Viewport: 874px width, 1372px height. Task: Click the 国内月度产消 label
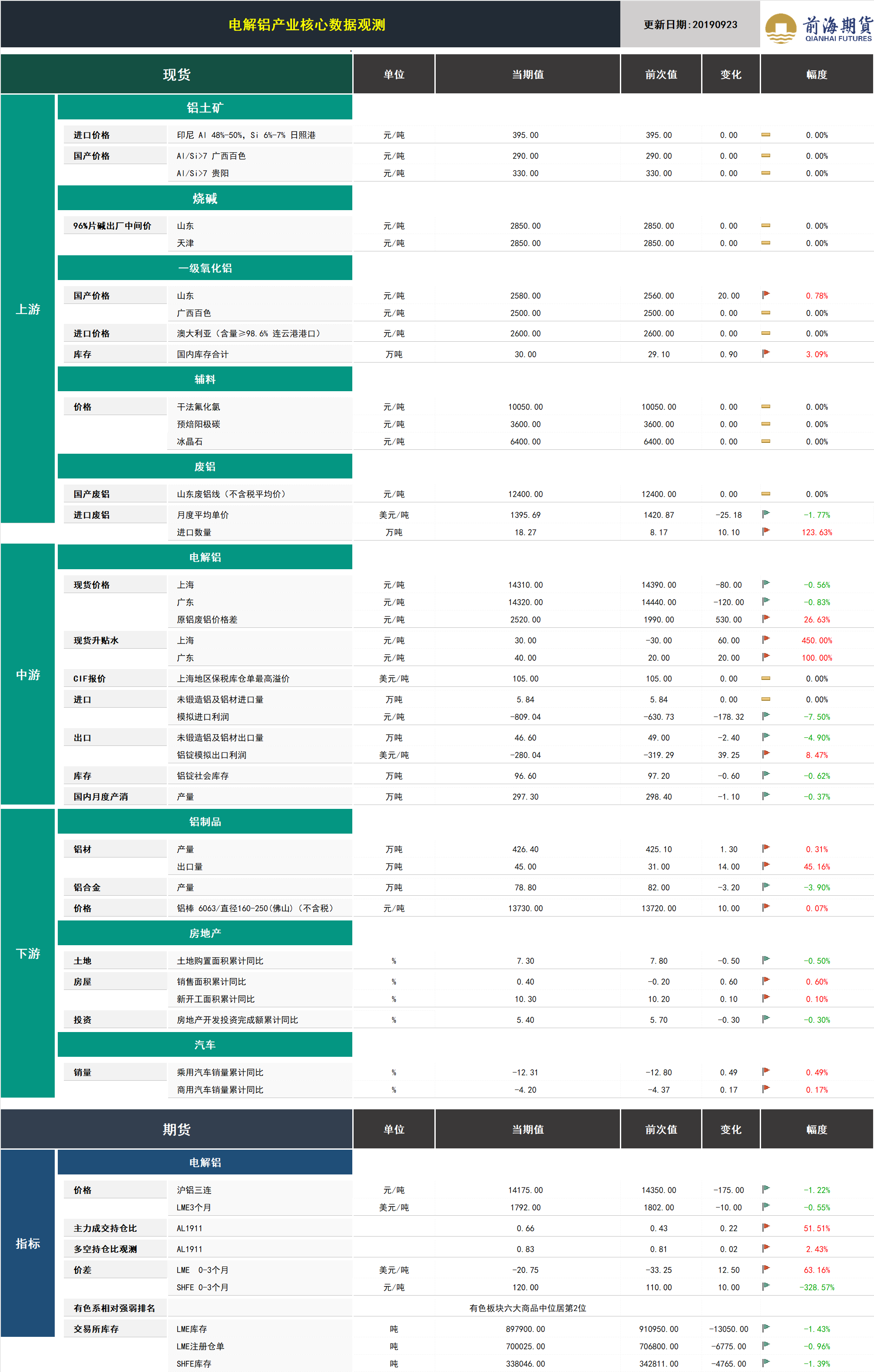(101, 797)
